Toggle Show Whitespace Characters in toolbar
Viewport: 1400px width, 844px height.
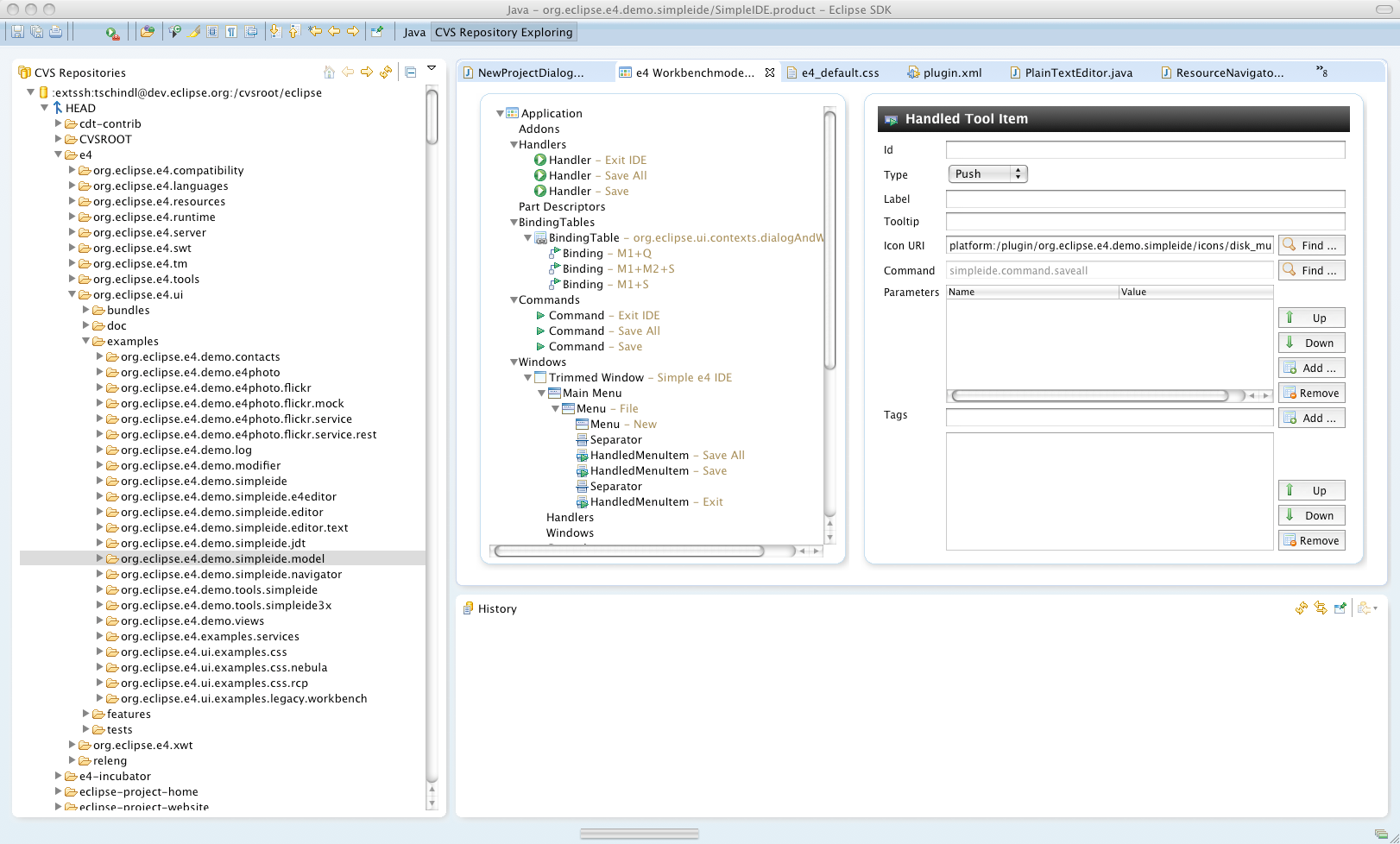[231, 32]
